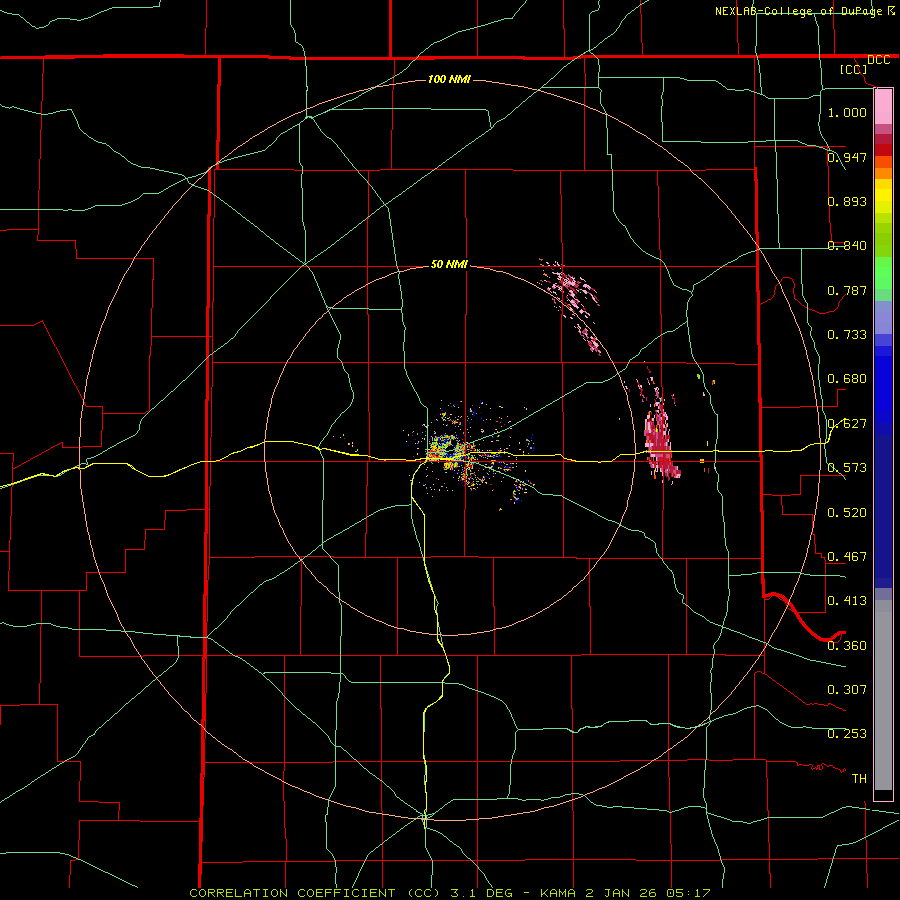This screenshot has height=900, width=900.
Task: Click the [CC] legend header
Action: click(854, 69)
